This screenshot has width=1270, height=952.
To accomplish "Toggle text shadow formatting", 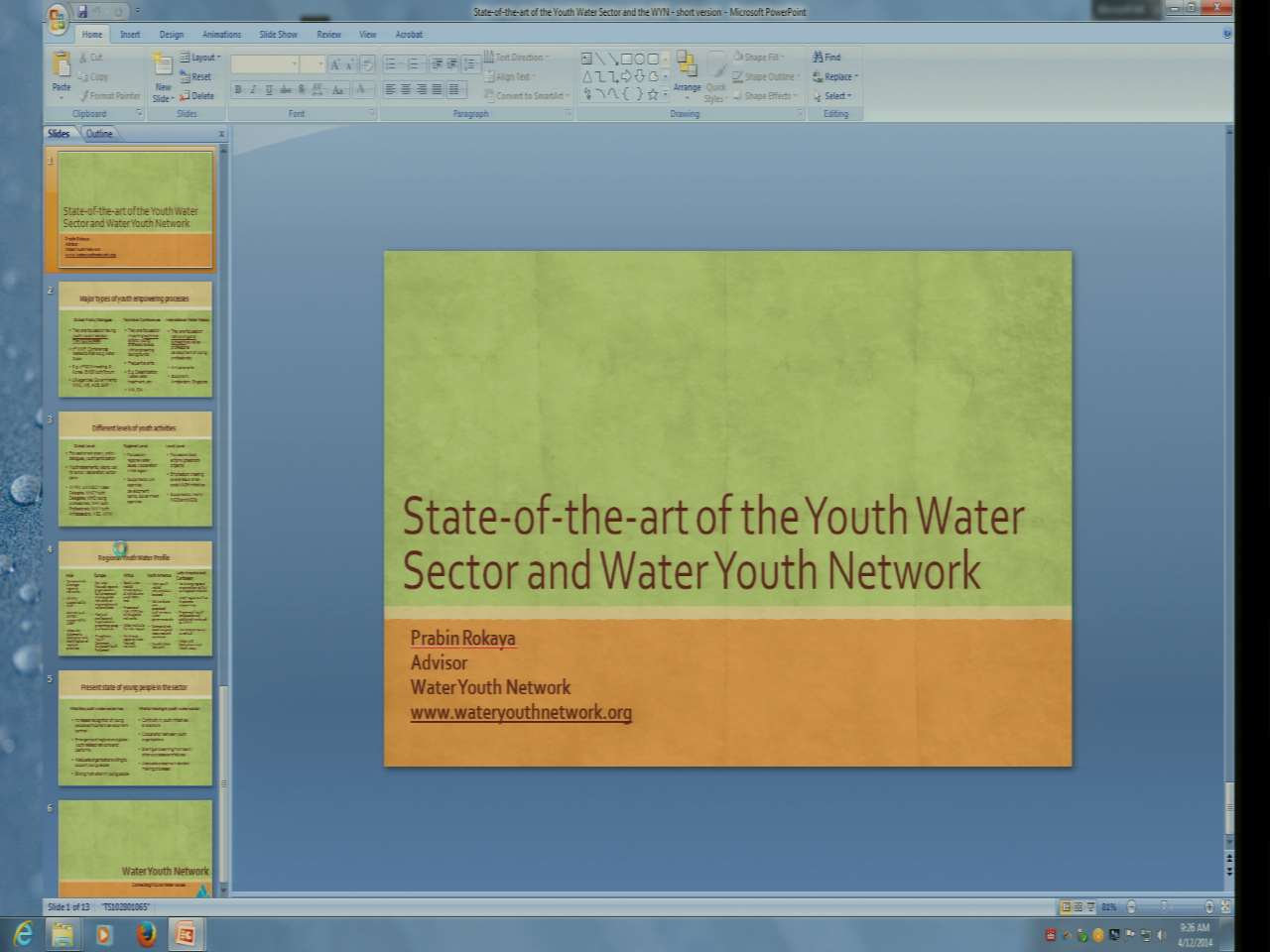I will [x=302, y=89].
